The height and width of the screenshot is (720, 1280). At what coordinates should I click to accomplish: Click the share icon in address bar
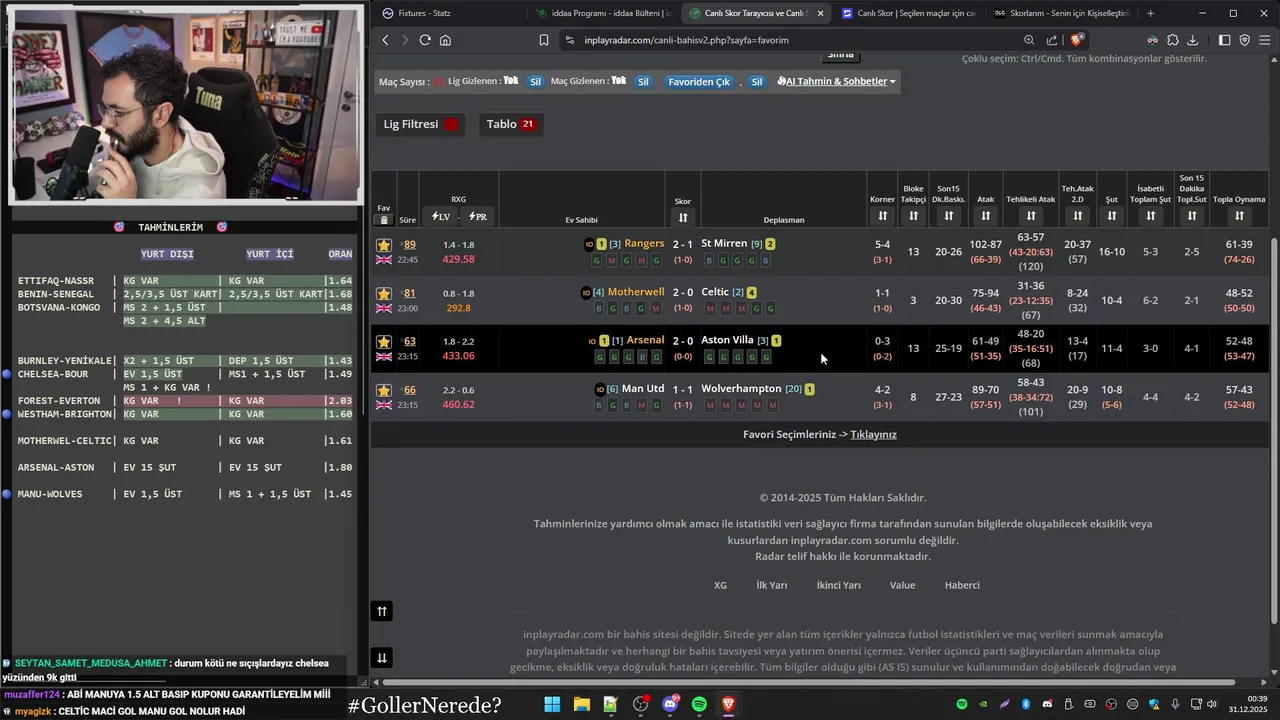click(x=1052, y=40)
